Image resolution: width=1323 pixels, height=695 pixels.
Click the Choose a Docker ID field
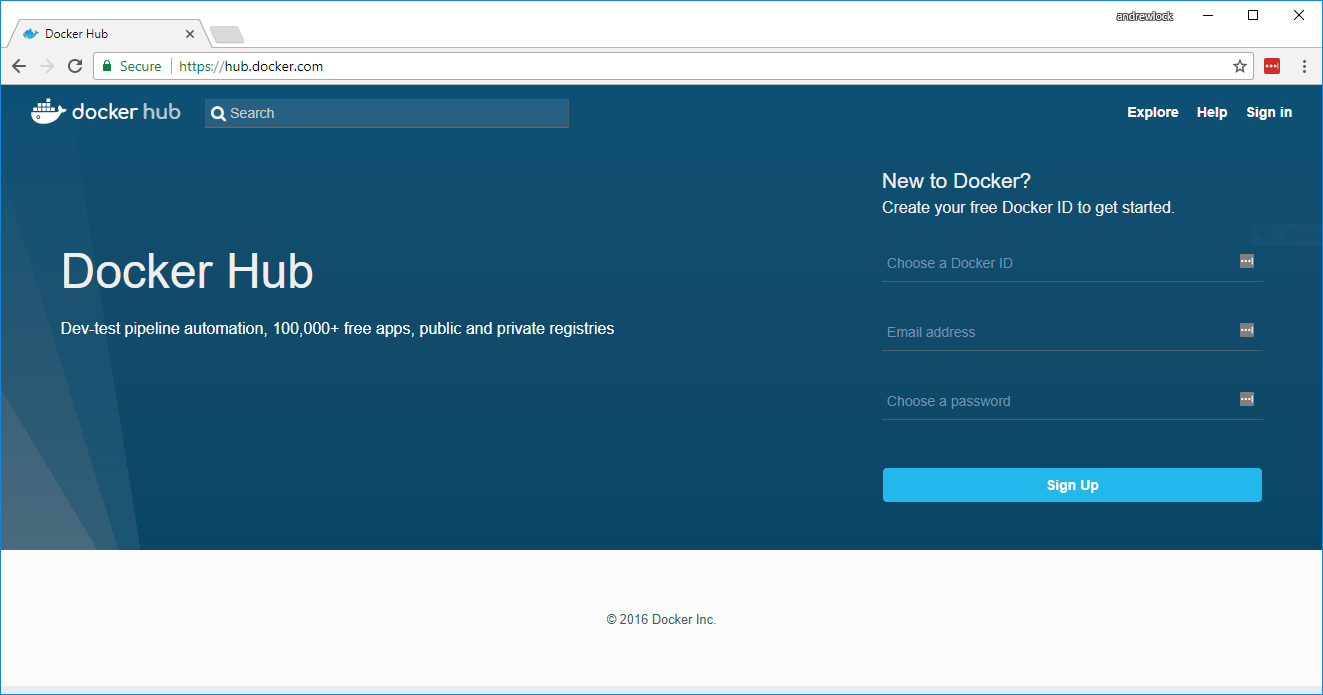click(x=1072, y=263)
